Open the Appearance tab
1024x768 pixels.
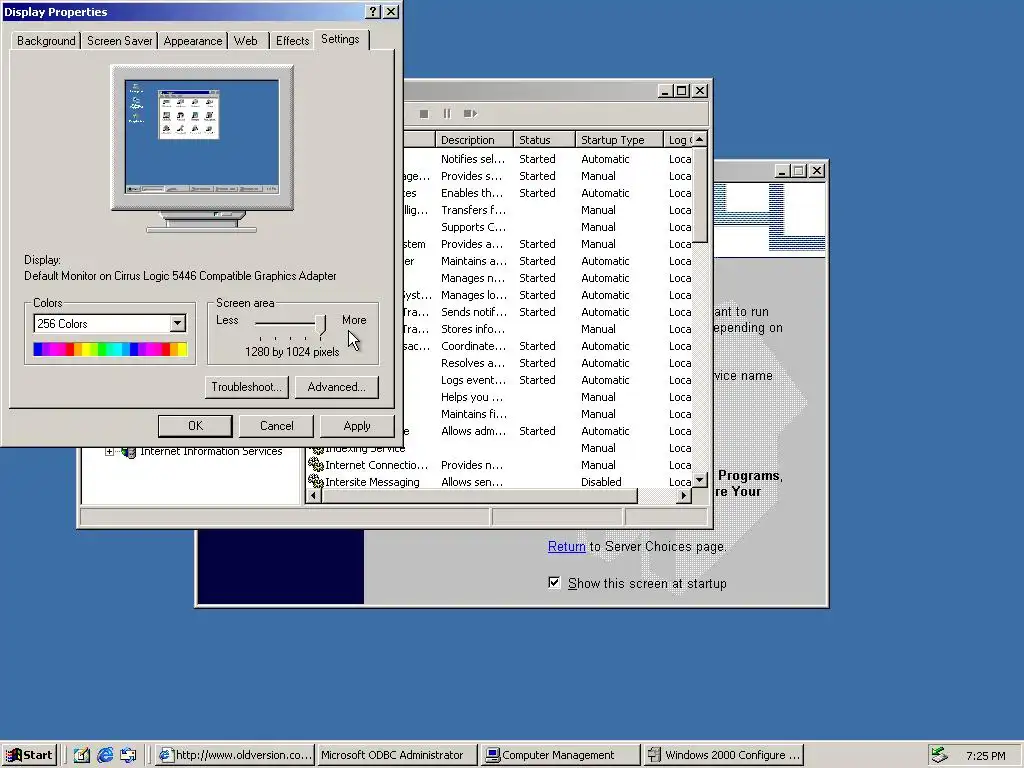pos(193,40)
